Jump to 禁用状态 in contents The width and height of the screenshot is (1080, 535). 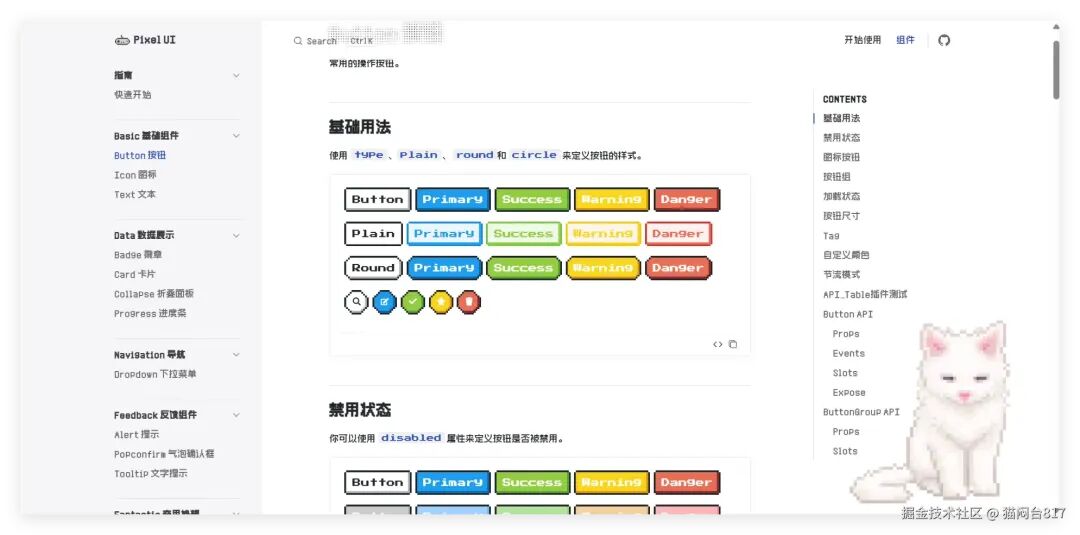841,138
